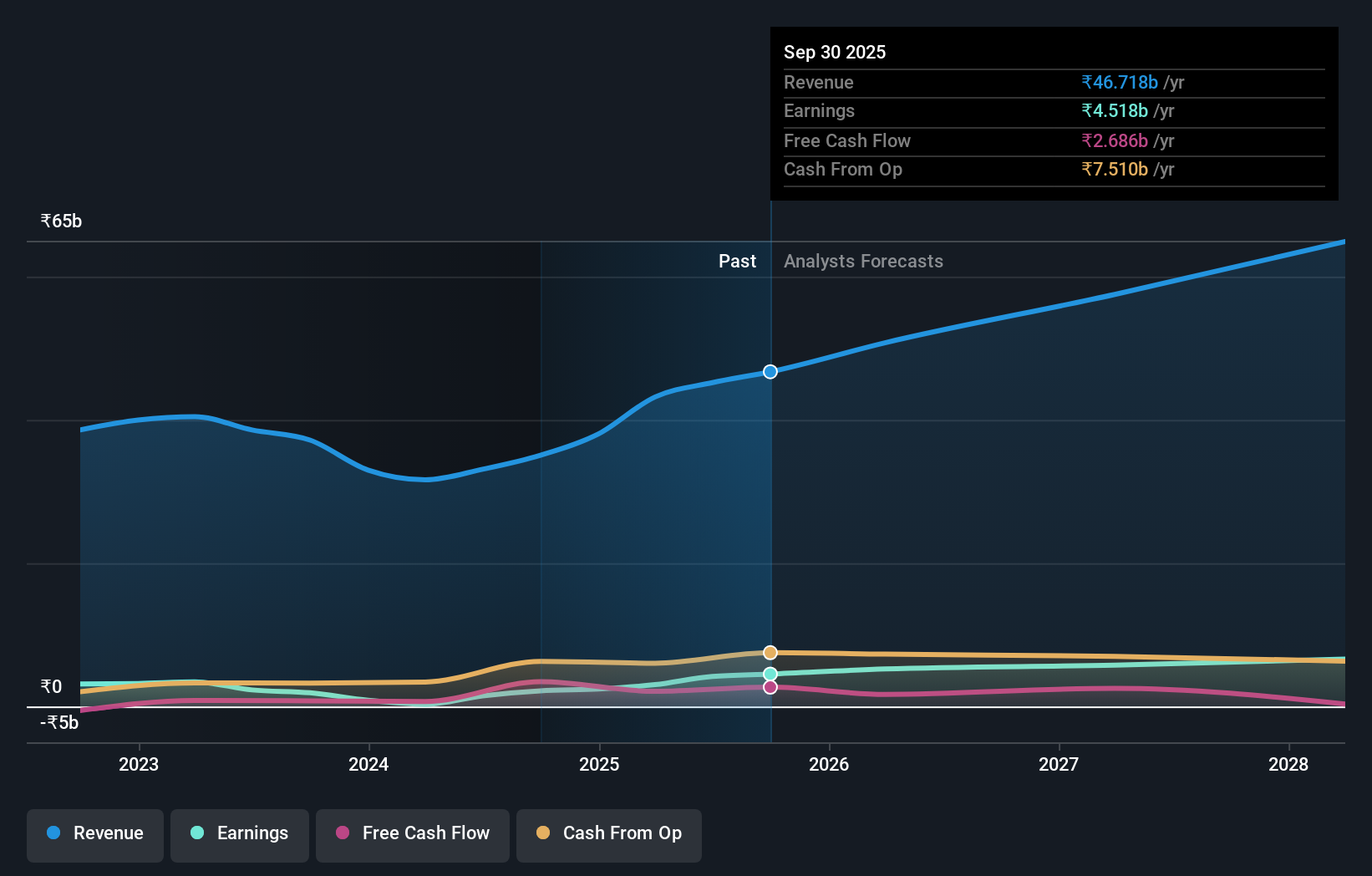1372x876 pixels.
Task: Switch to the Past section of the chart
Action: click(737, 261)
